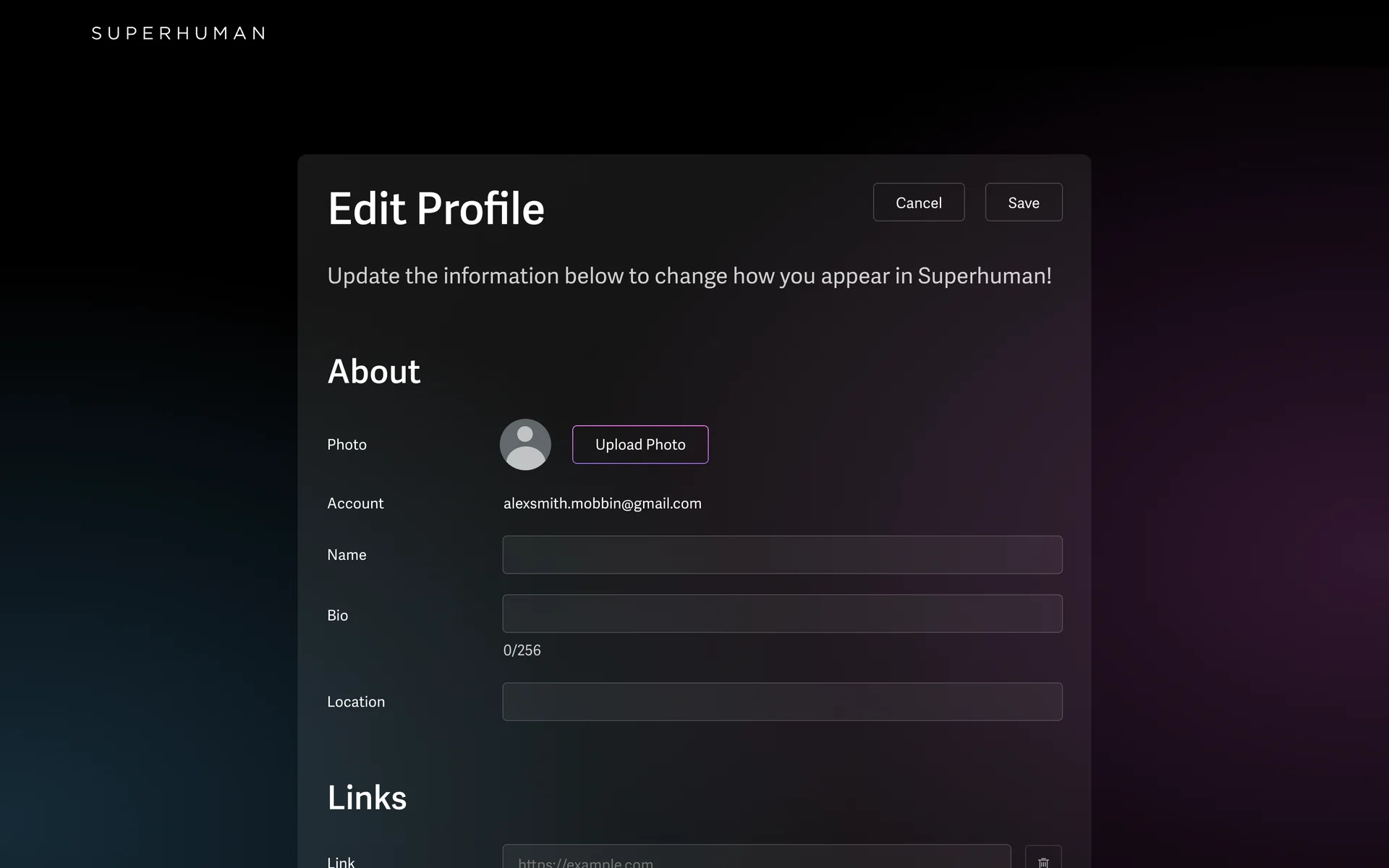Click the Location label text
This screenshot has width=1389, height=868.
pyautogui.click(x=355, y=702)
